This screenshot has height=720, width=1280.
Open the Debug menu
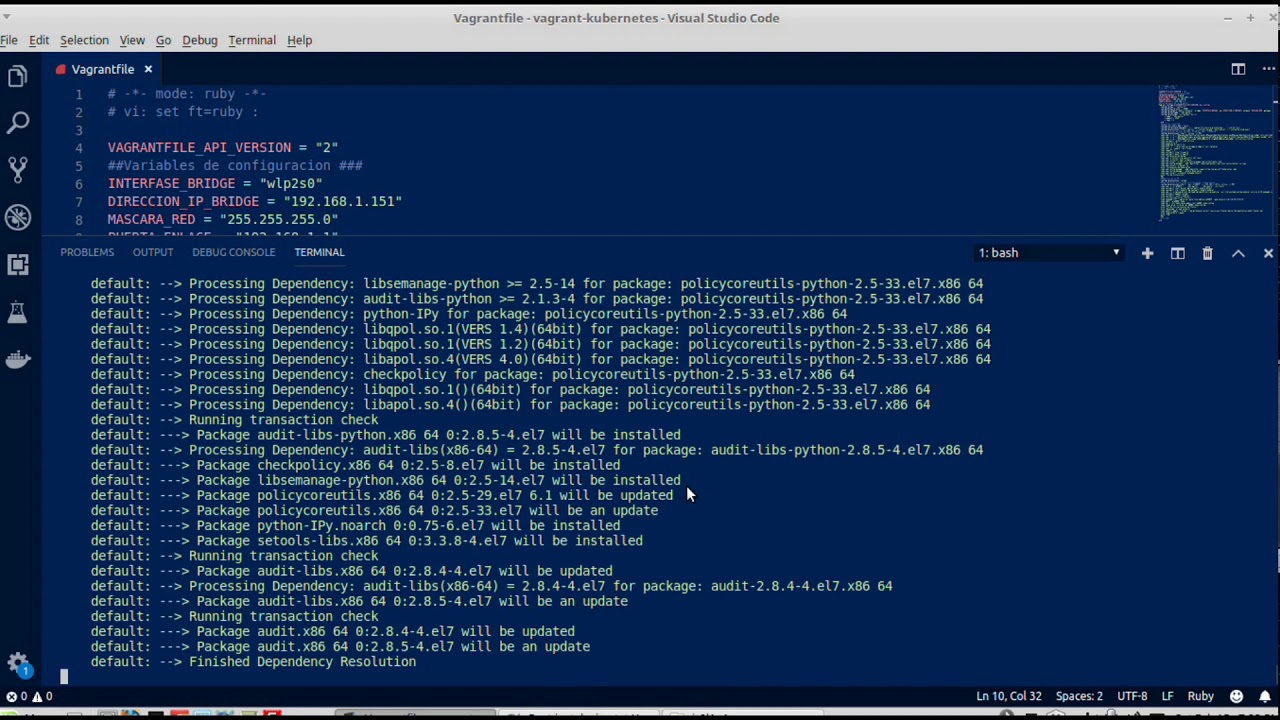200,40
